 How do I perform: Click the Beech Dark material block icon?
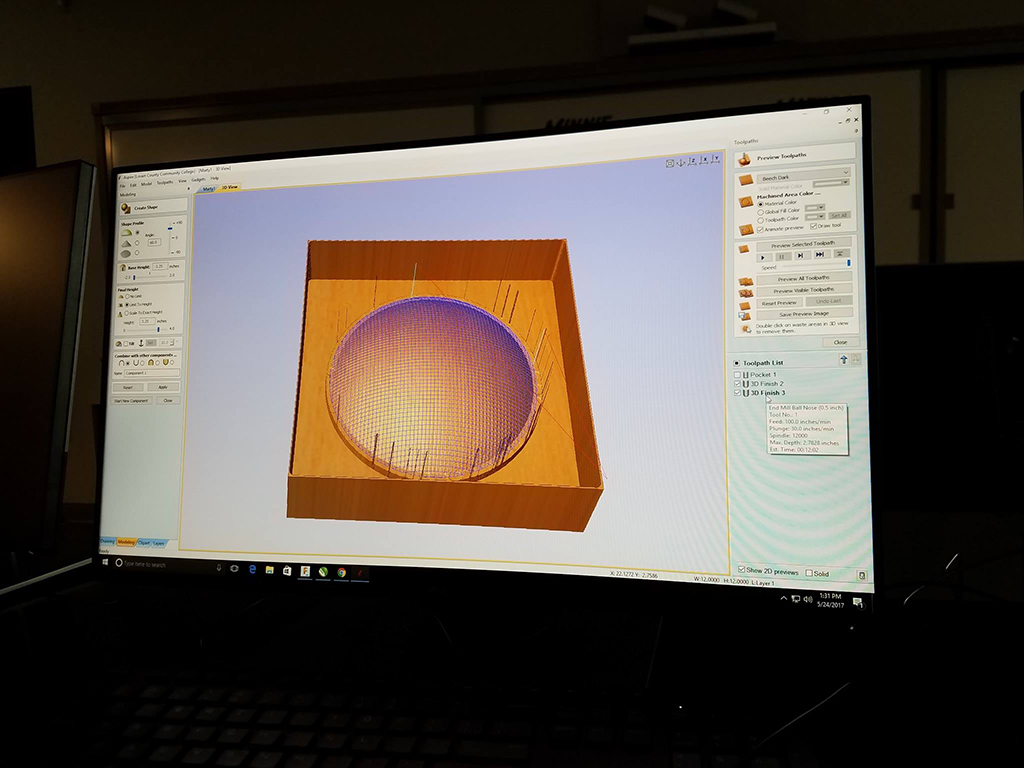746,180
